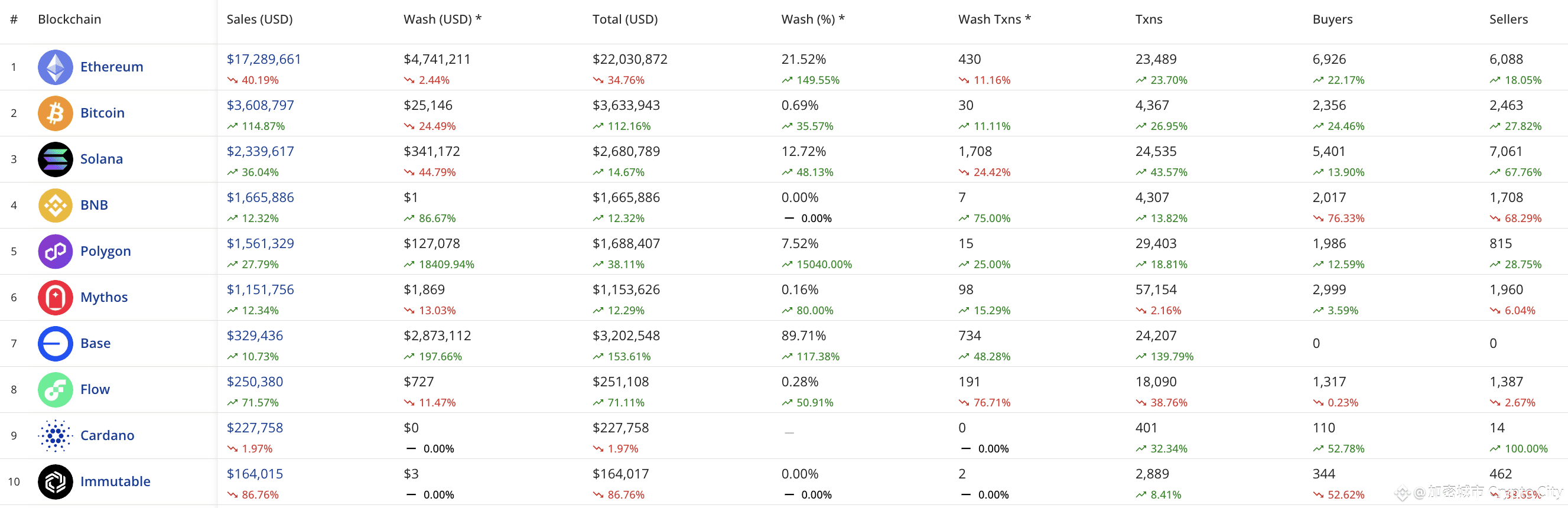The height and width of the screenshot is (508, 1568).
Task: Select Ethereum total $22,030,872
Action: (630, 60)
